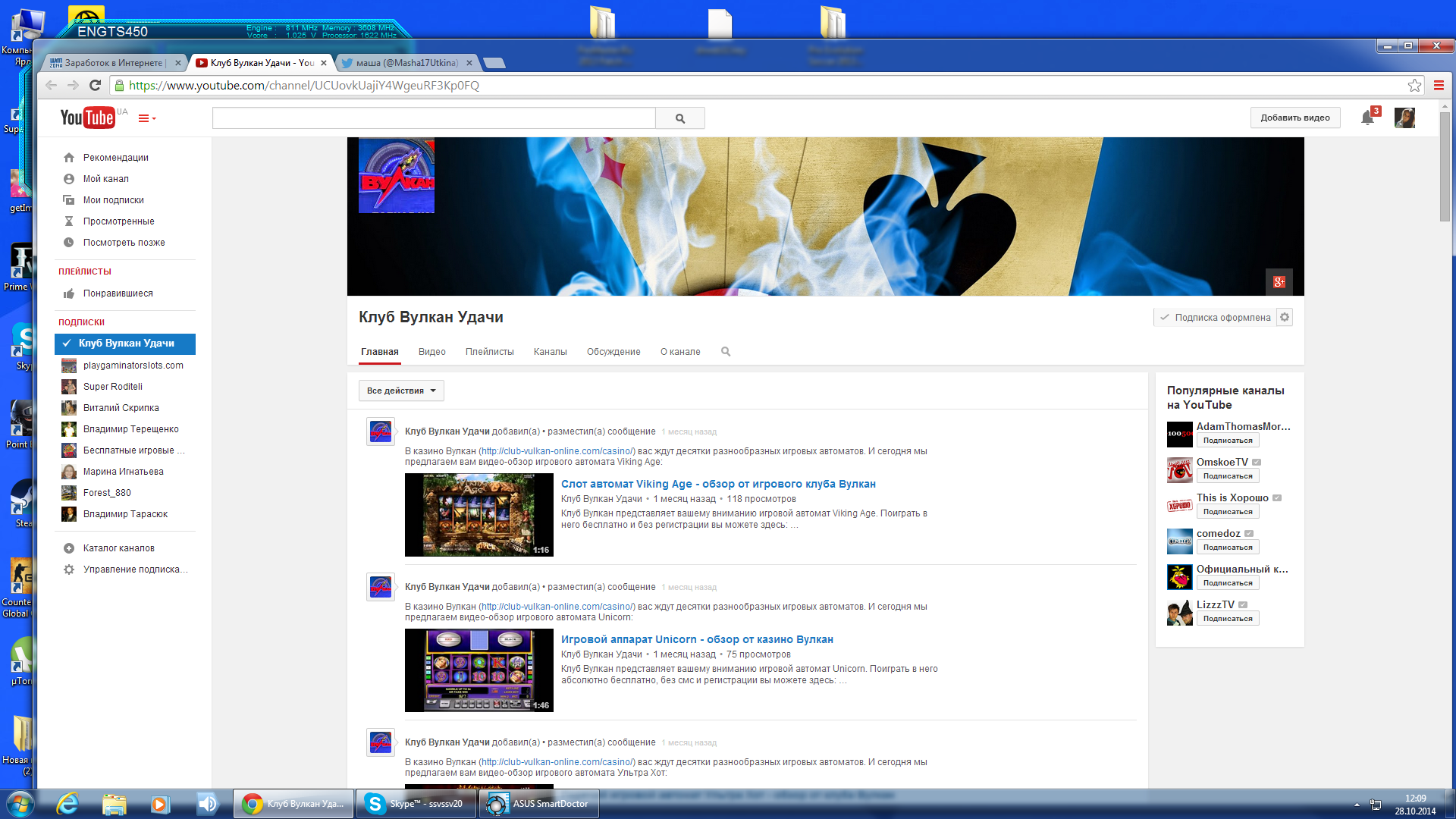The image size is (1456, 819).
Task: Open subscription settings gear icon
Action: 1285,318
